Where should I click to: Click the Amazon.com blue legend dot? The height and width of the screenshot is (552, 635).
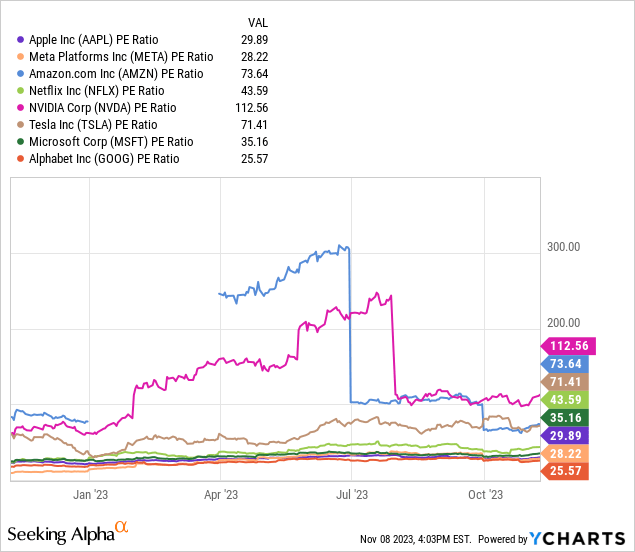[21, 73]
